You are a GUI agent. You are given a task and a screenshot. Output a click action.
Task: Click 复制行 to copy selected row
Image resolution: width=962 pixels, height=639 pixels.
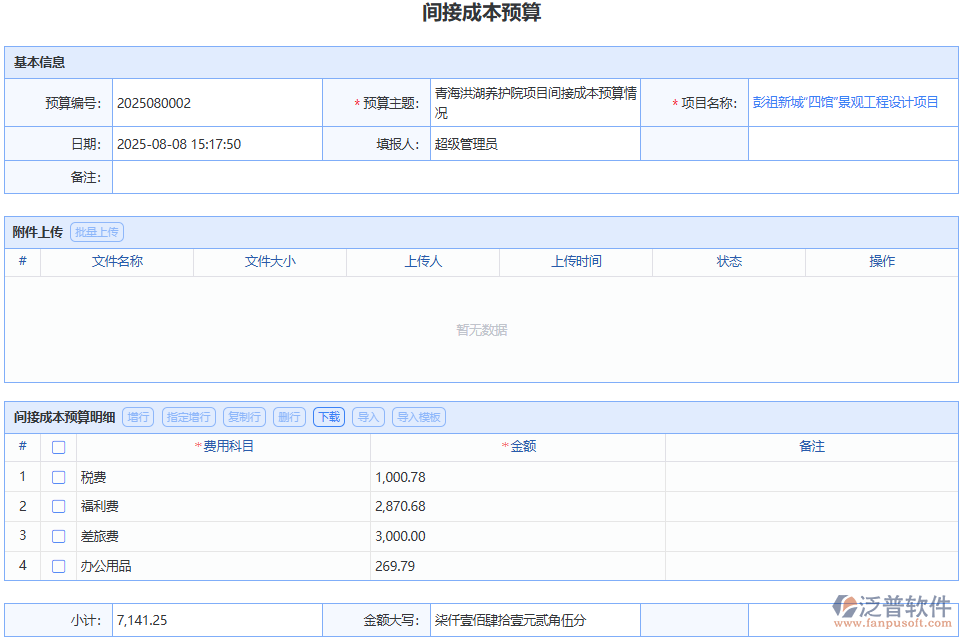point(243,417)
